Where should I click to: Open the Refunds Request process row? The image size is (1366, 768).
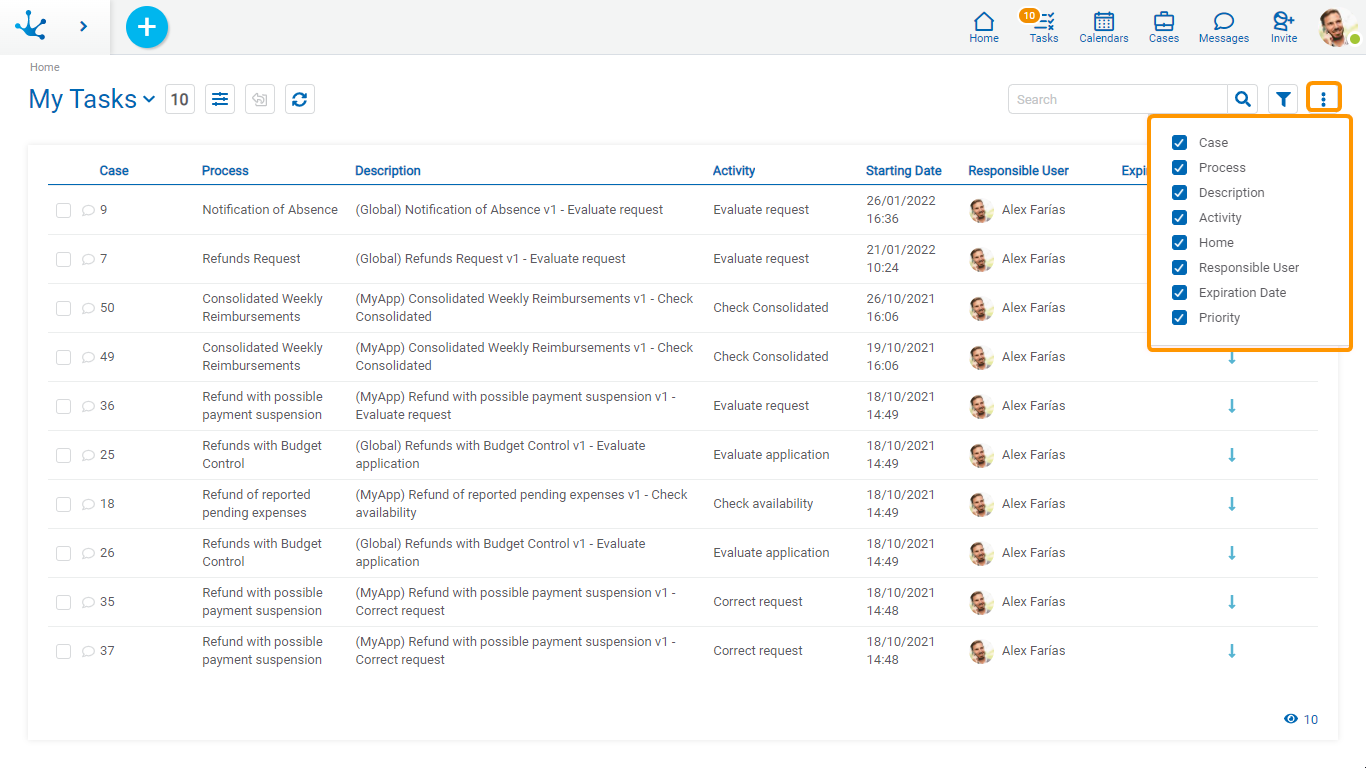[x=251, y=259]
